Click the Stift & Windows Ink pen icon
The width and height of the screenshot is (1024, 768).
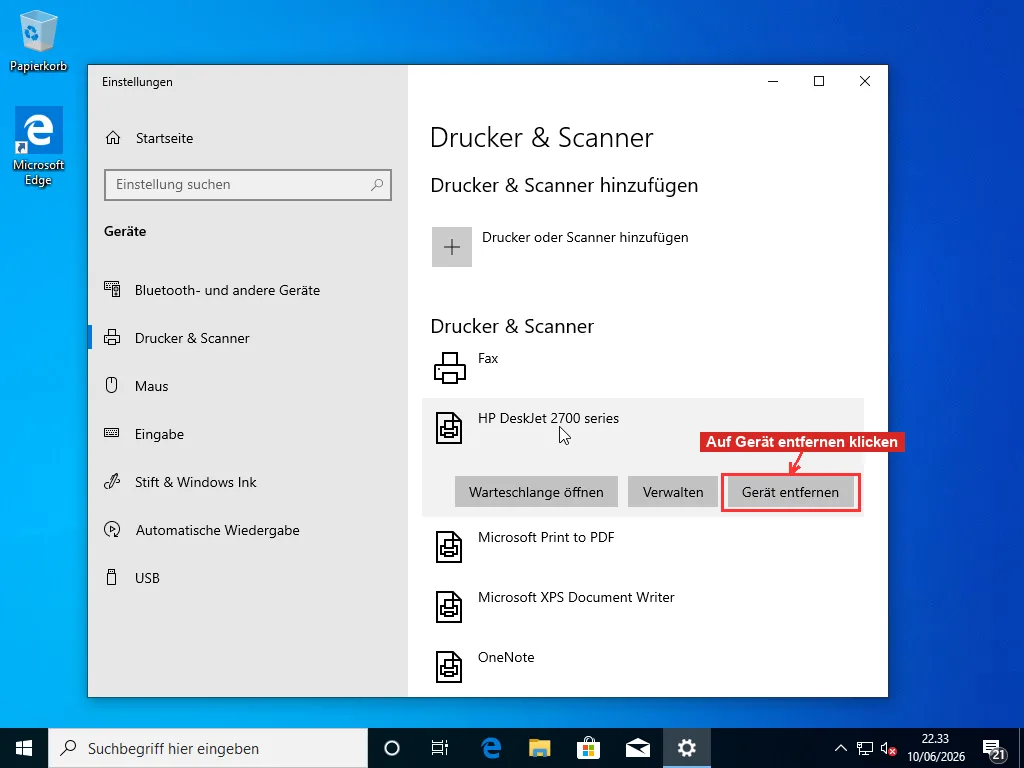point(112,482)
